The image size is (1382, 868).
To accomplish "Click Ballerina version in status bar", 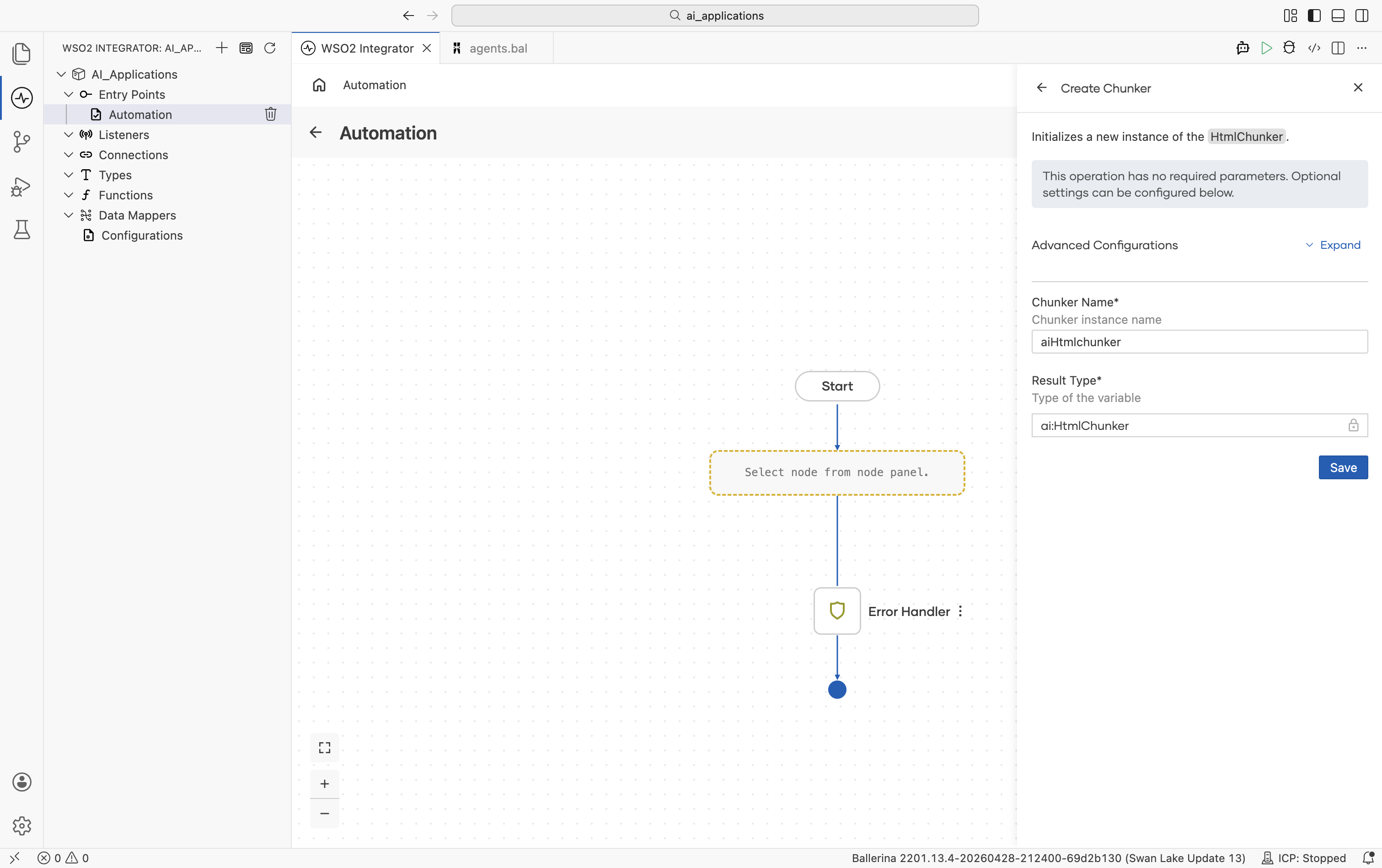I will (x=1048, y=857).
